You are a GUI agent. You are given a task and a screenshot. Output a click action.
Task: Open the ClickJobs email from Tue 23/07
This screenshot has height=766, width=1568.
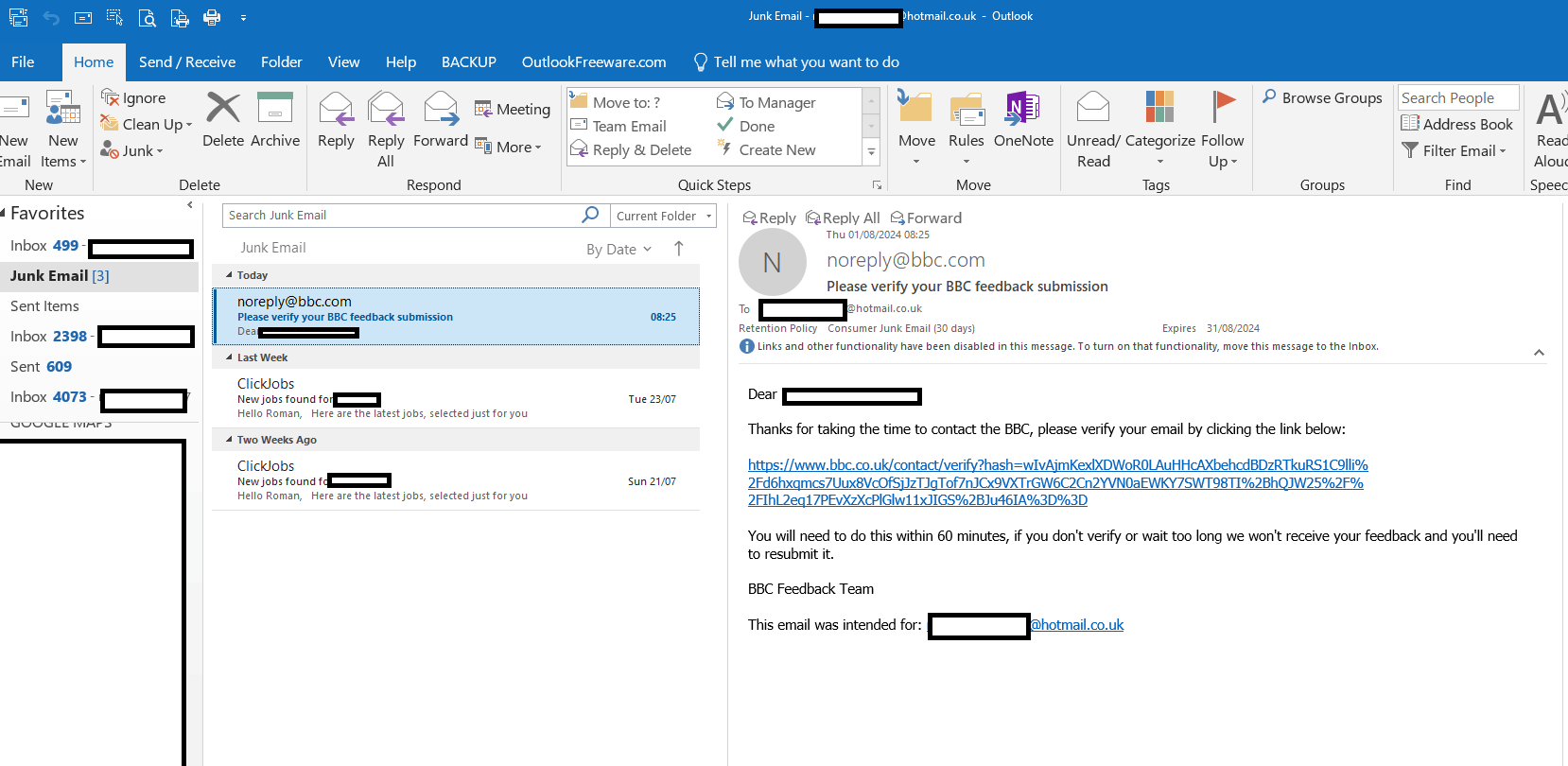point(456,398)
